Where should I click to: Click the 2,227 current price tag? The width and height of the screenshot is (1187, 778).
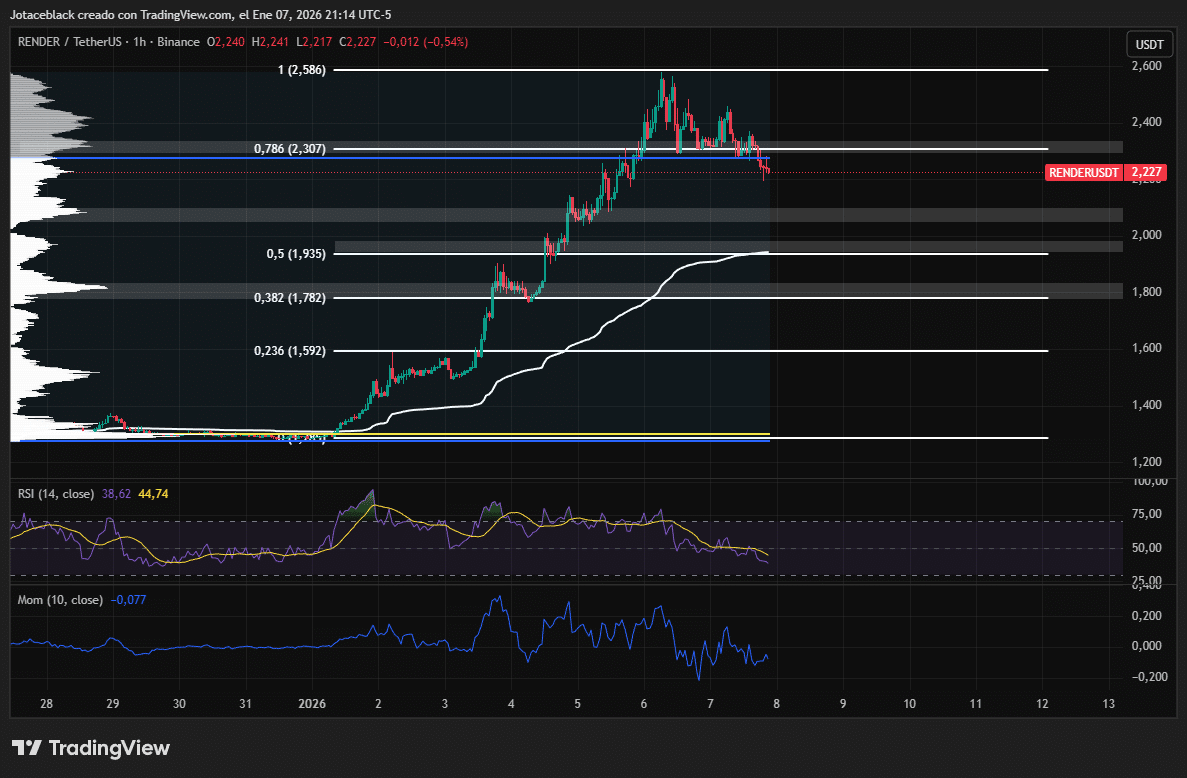click(x=1146, y=173)
